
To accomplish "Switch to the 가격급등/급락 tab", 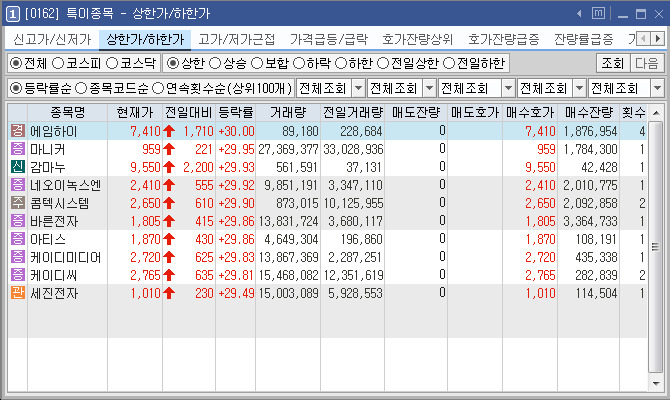I will [329, 39].
